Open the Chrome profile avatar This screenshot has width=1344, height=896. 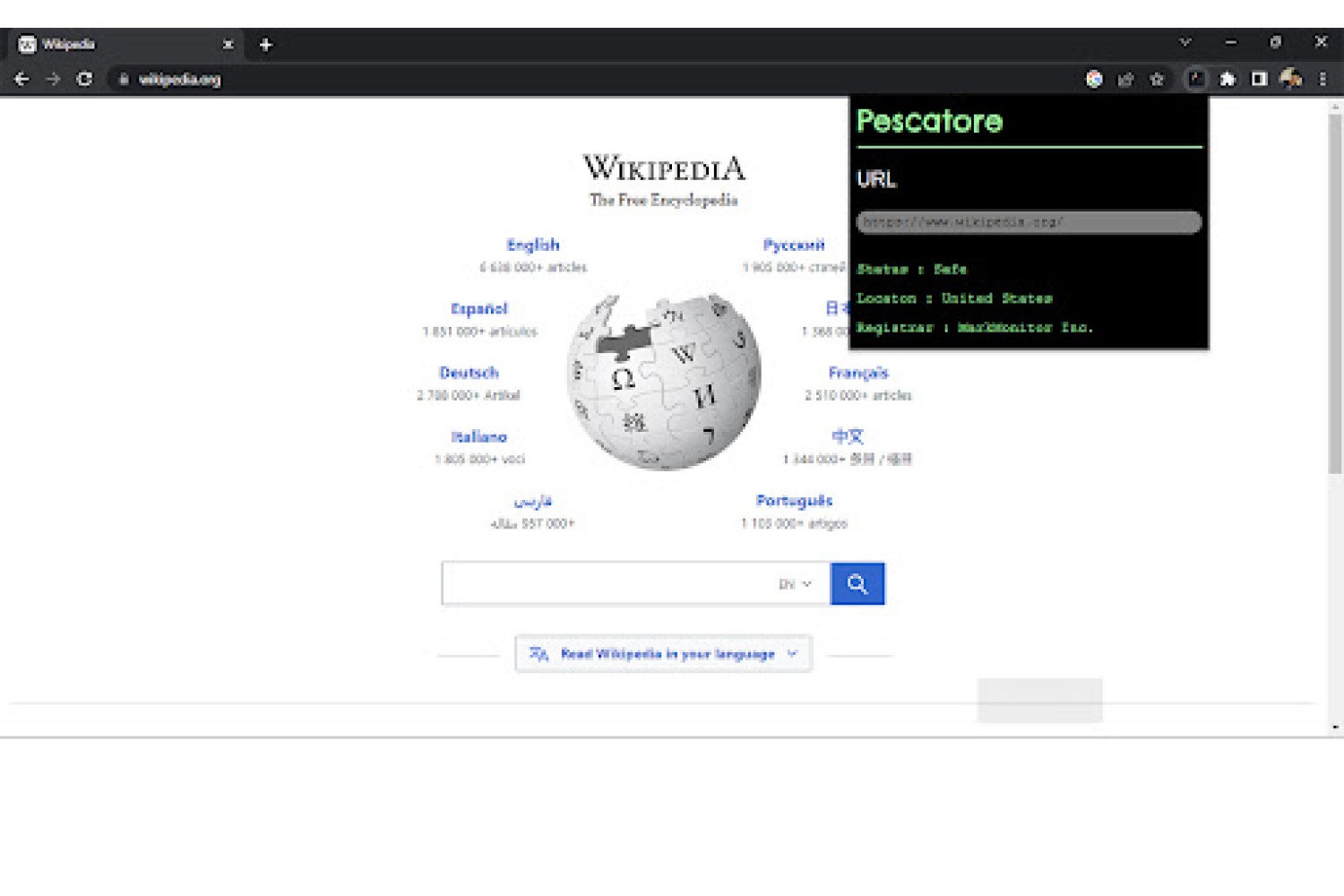click(x=1291, y=80)
